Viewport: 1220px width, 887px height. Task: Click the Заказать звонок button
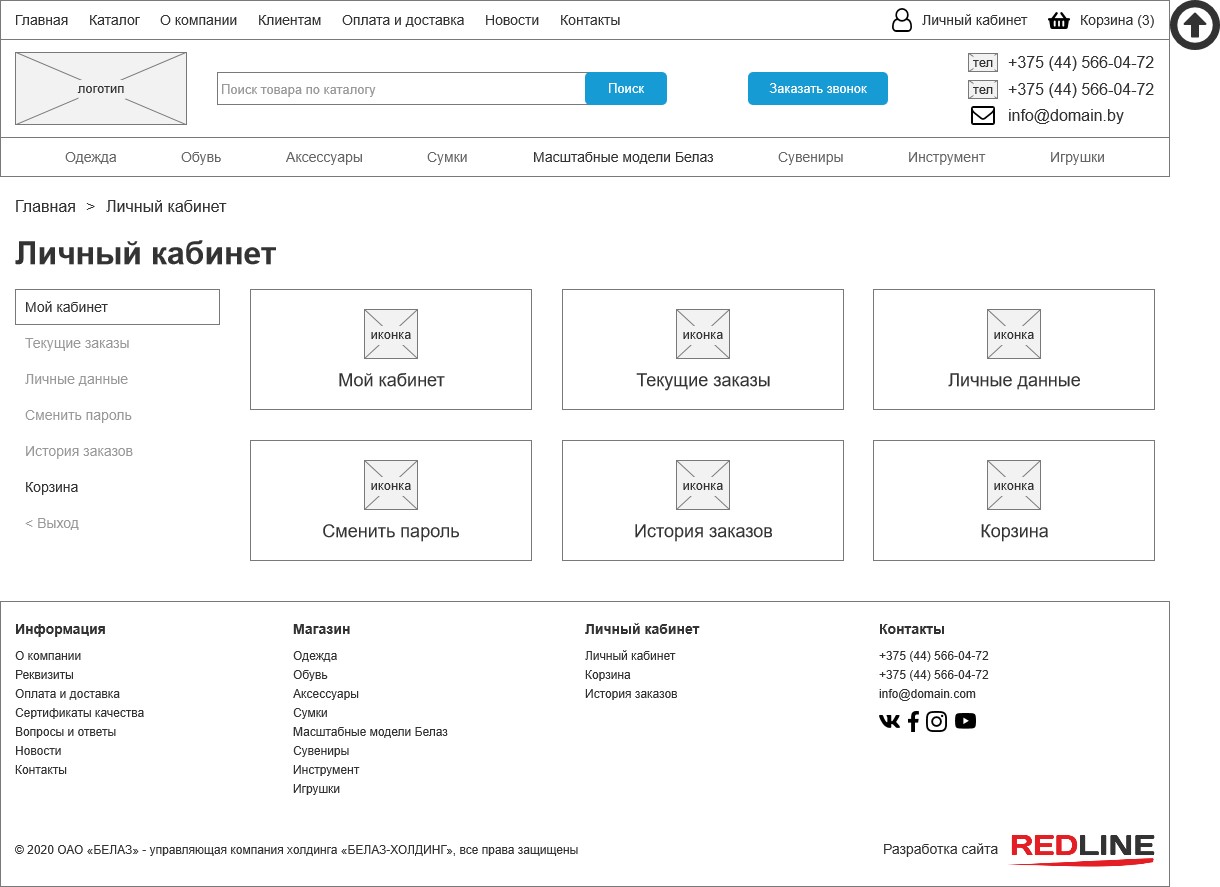click(x=817, y=89)
